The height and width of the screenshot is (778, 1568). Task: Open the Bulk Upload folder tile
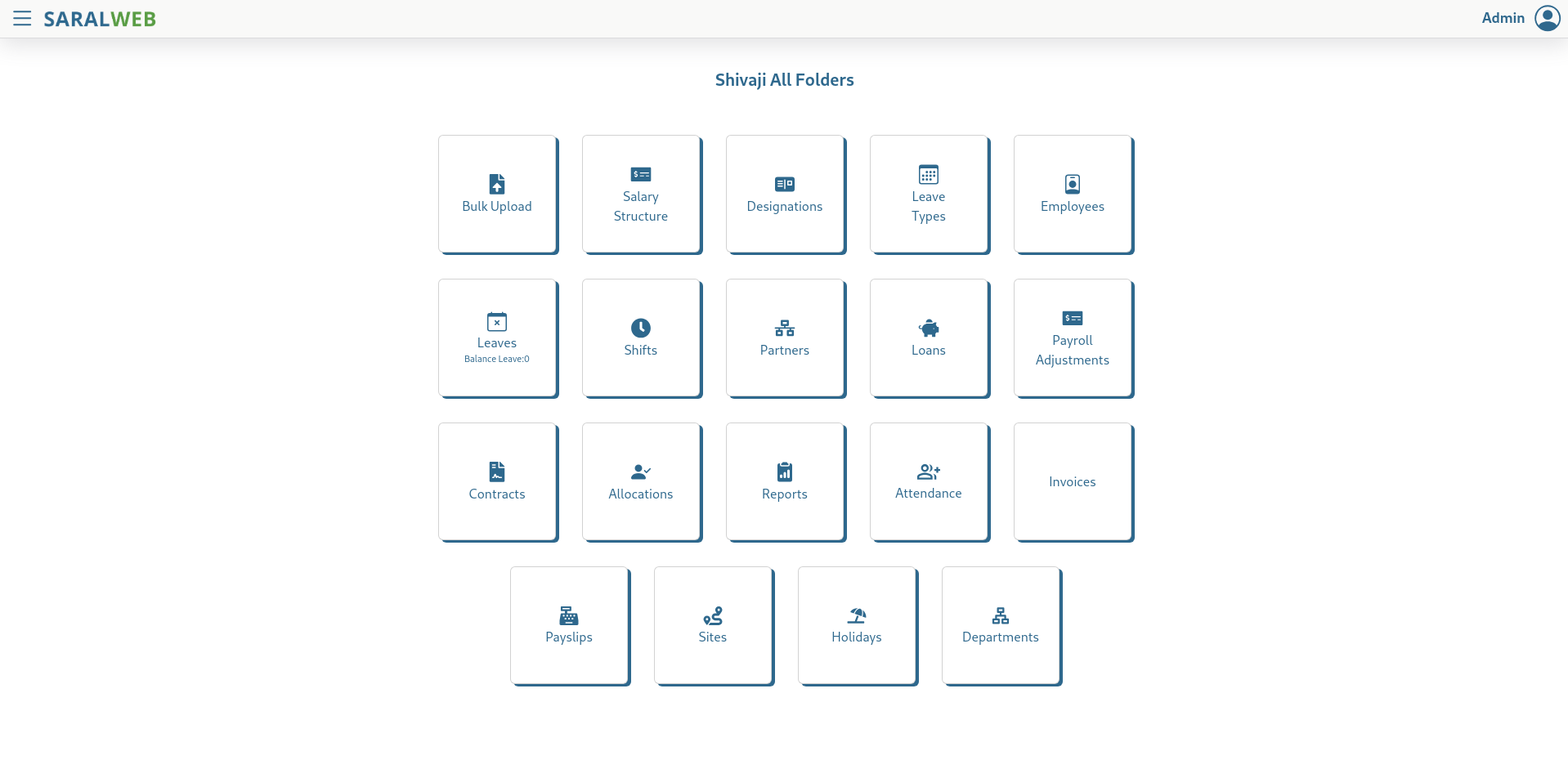coord(497,194)
